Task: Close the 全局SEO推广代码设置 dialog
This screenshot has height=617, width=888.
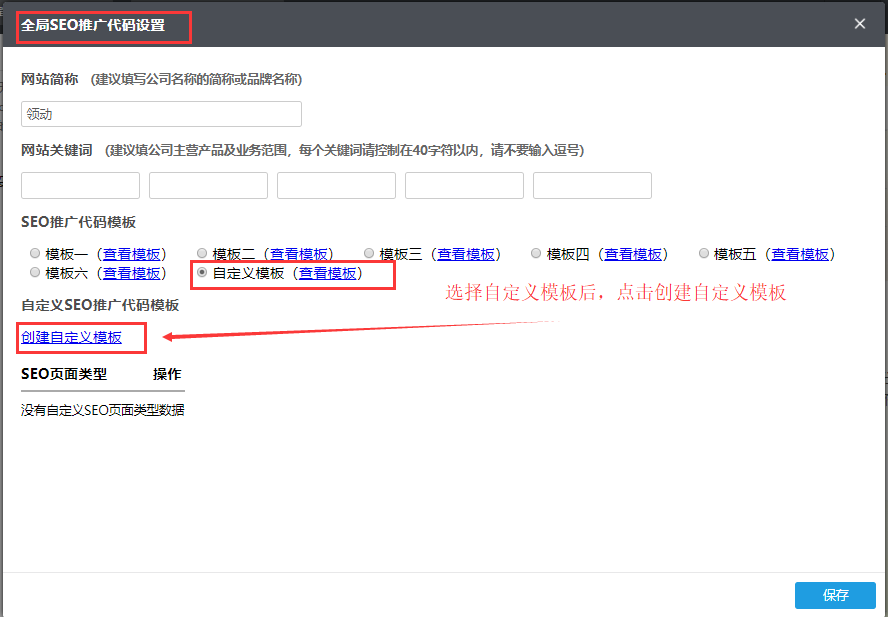Action: tap(860, 24)
